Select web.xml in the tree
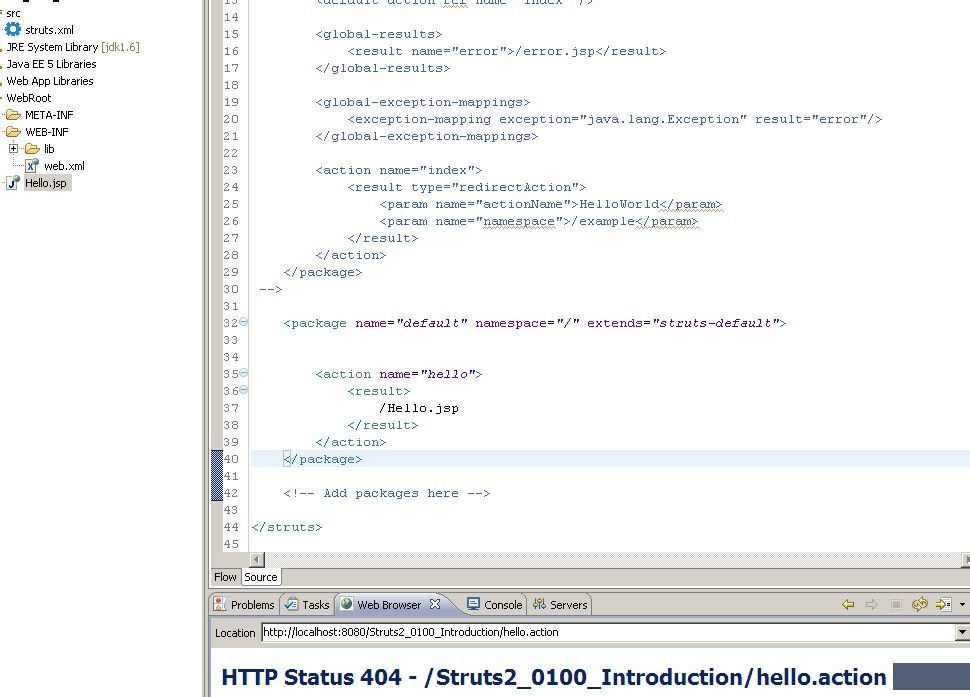Image resolution: width=970 pixels, height=697 pixels. click(64, 166)
